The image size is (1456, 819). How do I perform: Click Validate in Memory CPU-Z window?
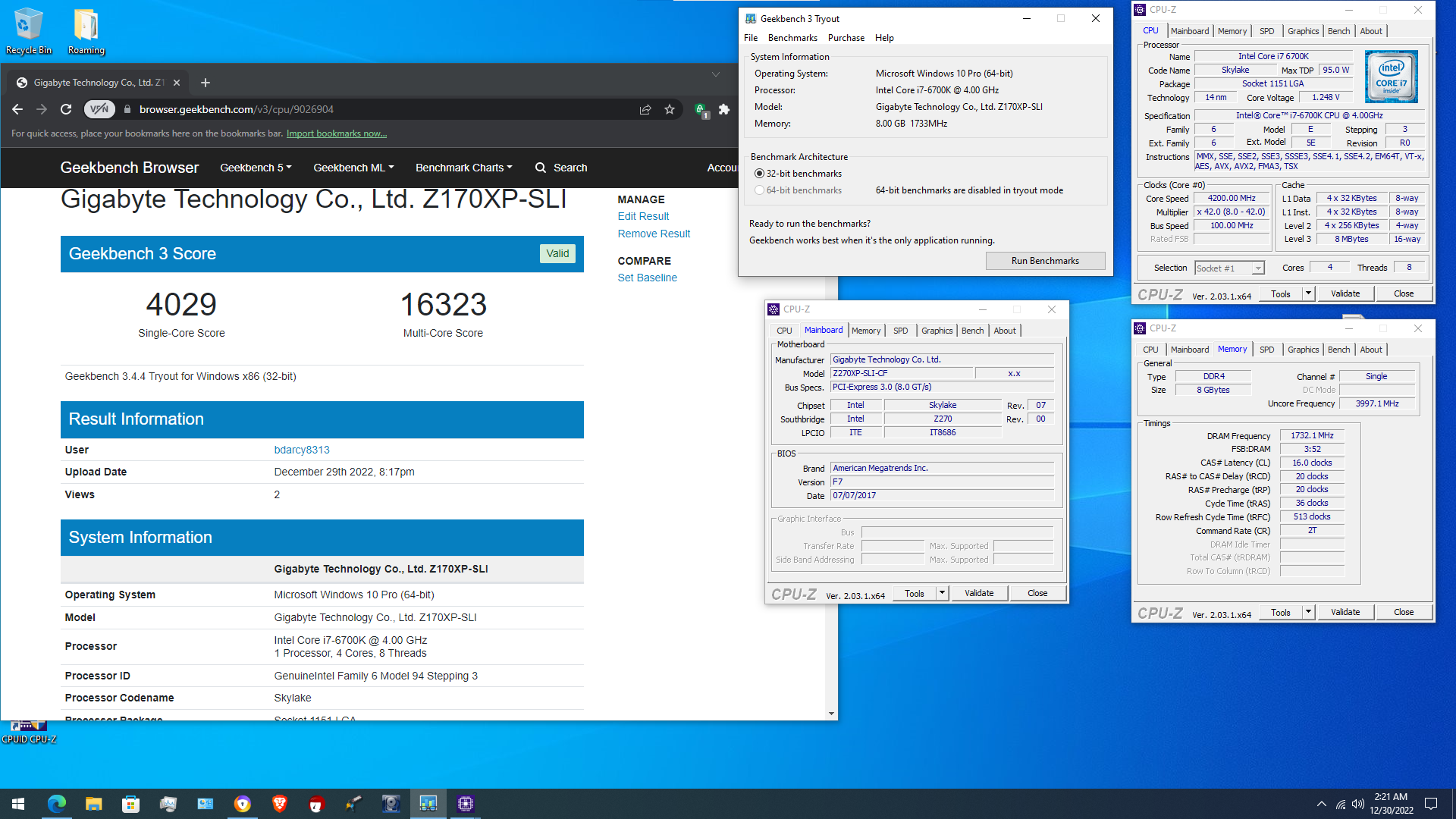tap(1345, 612)
